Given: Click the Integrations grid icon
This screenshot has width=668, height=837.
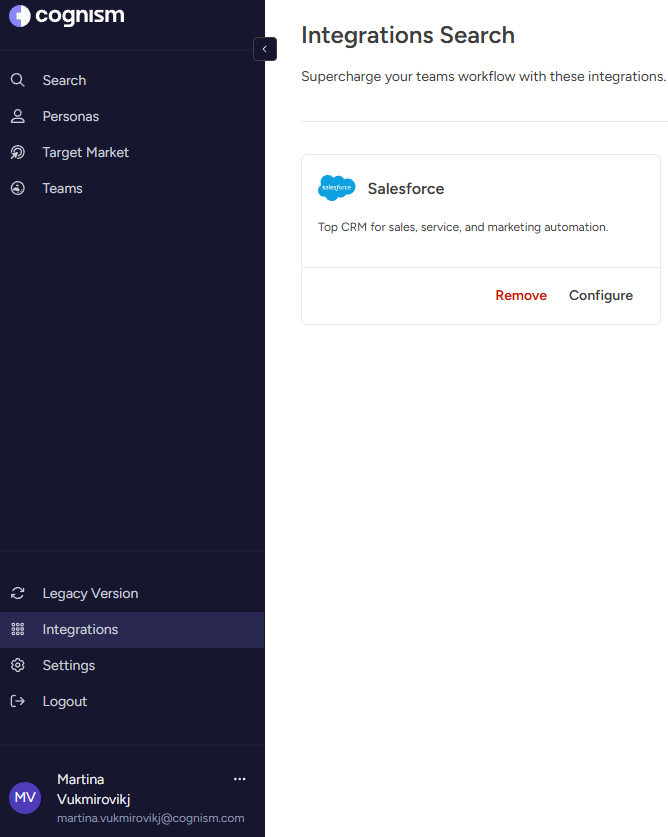Looking at the screenshot, I should point(18,629).
